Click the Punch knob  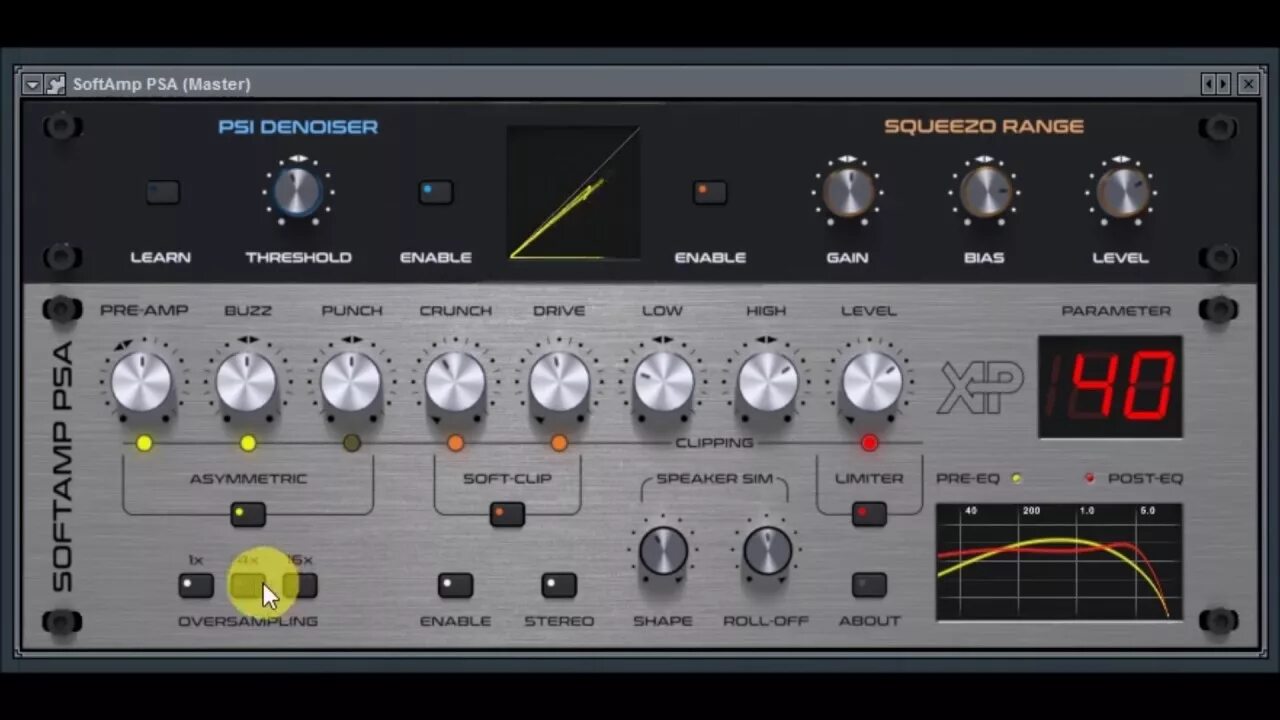pos(351,382)
